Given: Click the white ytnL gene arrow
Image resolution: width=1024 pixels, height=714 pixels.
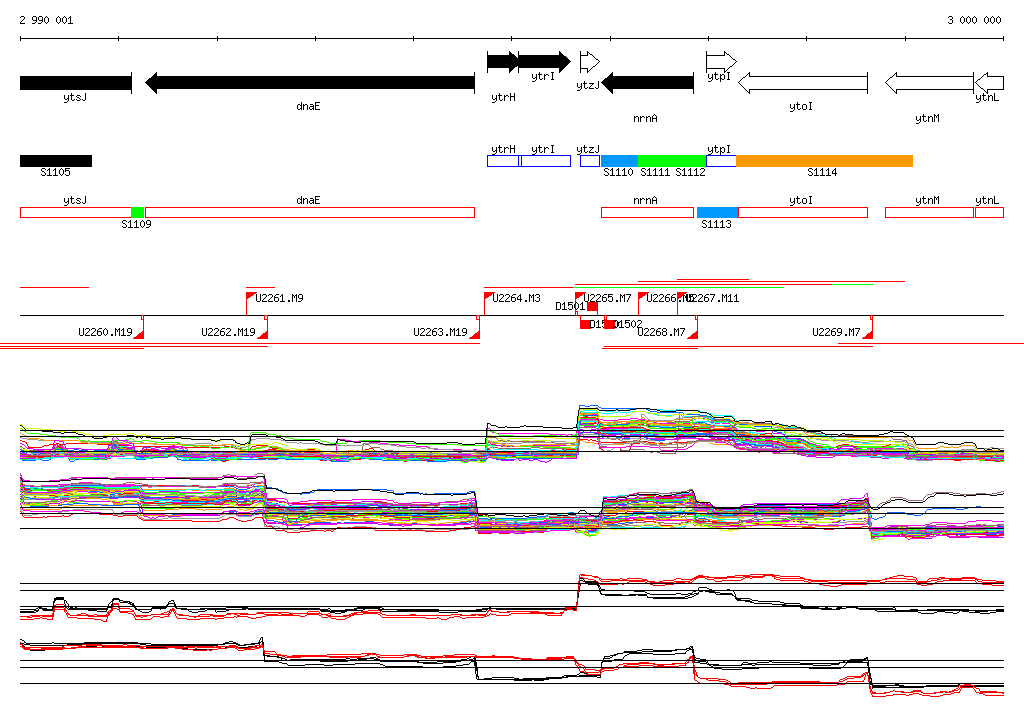Looking at the screenshot, I should [989, 83].
